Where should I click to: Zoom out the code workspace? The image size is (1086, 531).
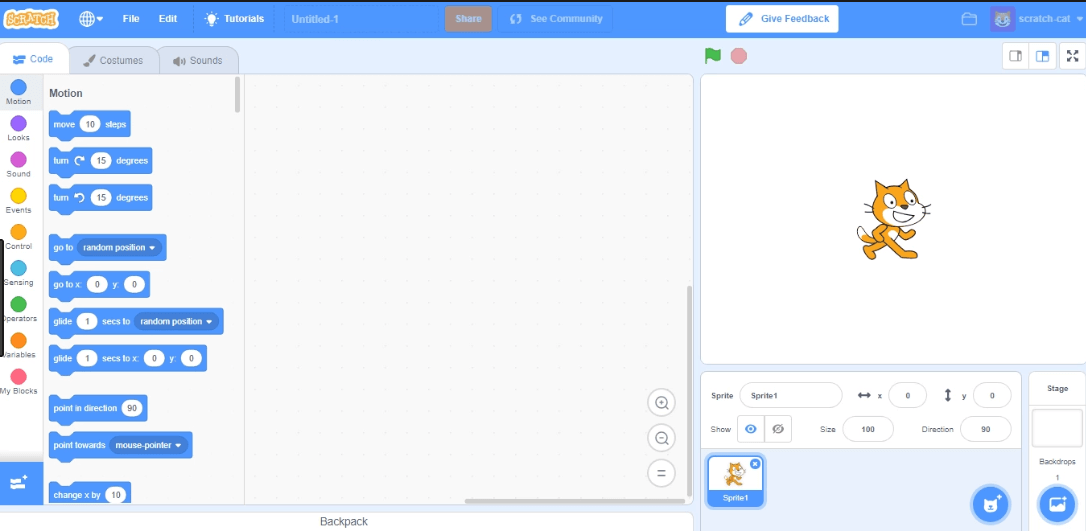pos(661,438)
